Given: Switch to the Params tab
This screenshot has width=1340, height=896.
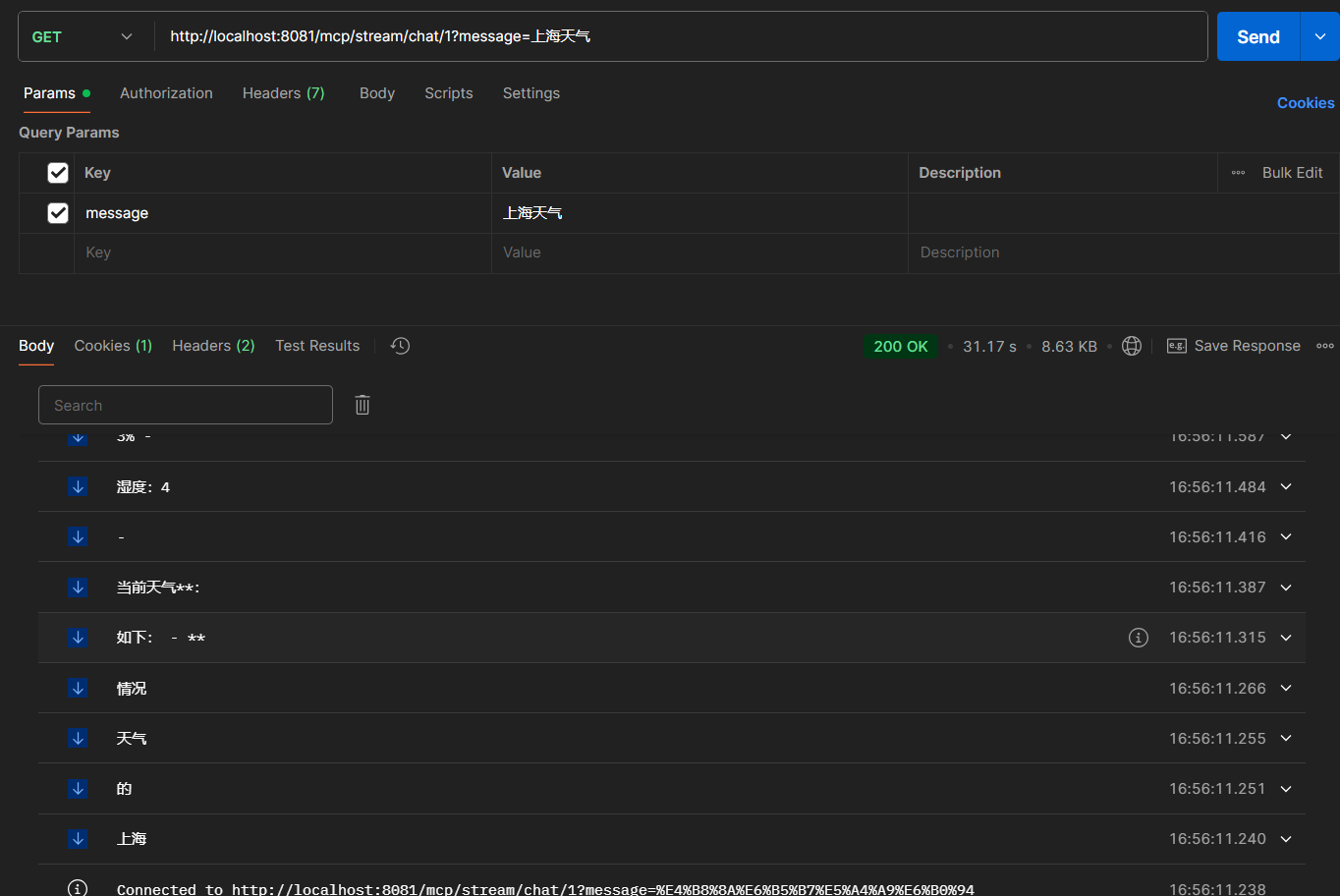Looking at the screenshot, I should (x=56, y=93).
